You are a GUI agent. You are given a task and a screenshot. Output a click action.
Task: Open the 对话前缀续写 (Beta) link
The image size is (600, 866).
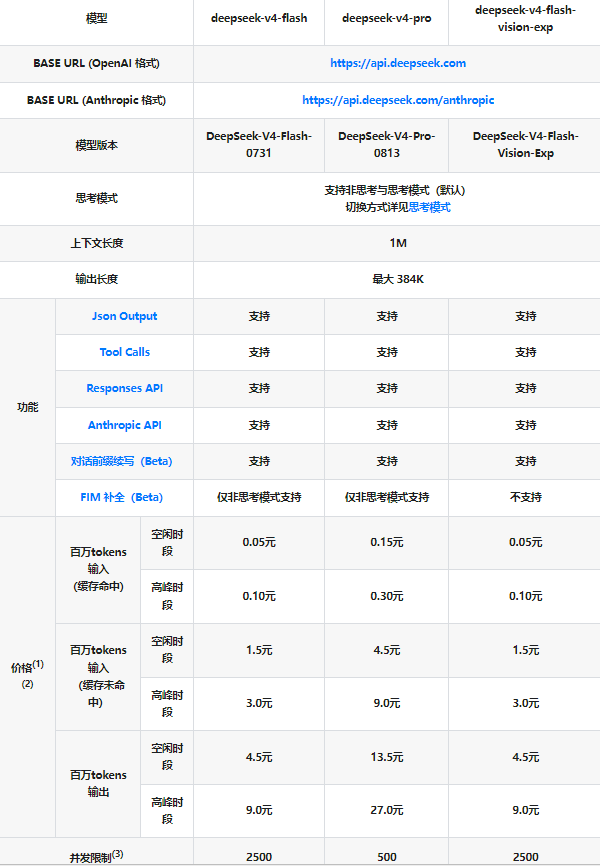(x=122, y=461)
